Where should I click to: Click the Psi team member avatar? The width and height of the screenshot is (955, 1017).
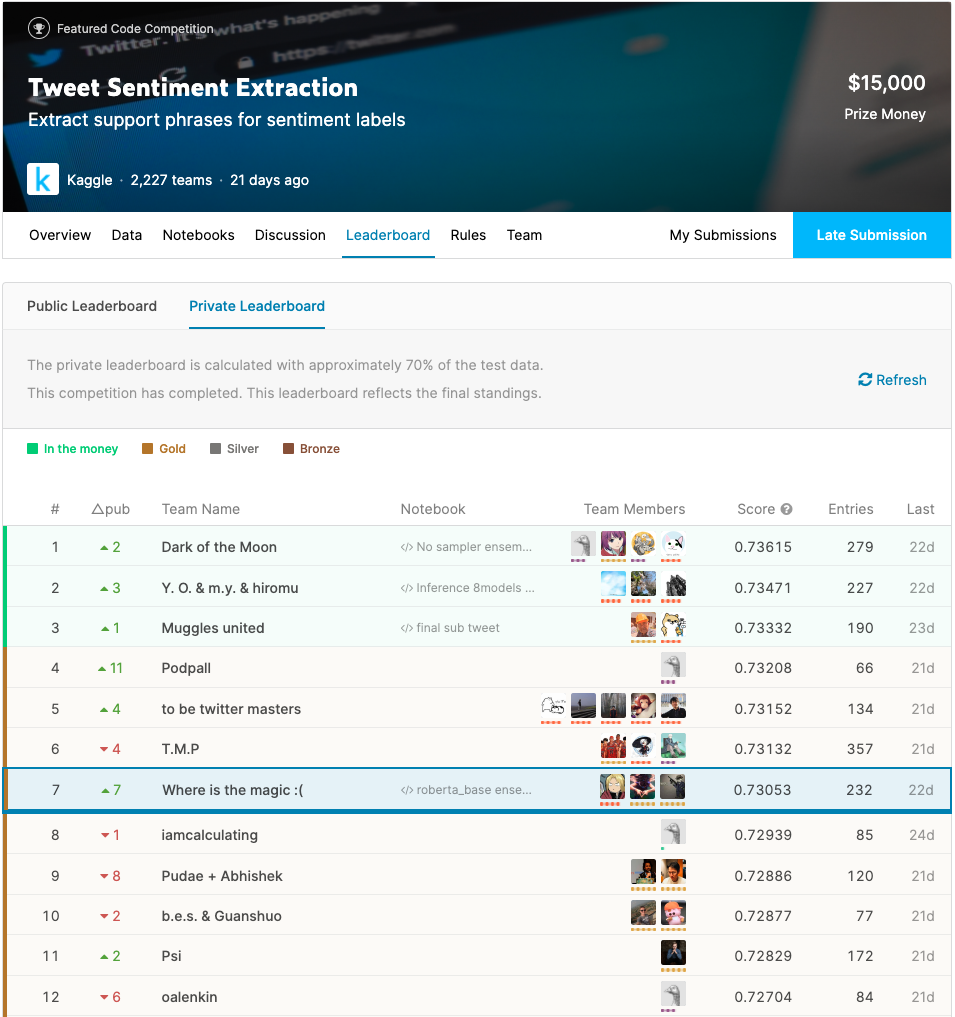click(673, 955)
